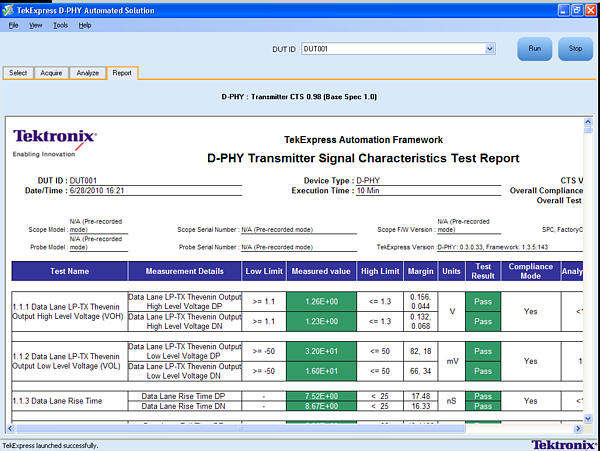This screenshot has width=600, height=451.
Task: Click the Test Name column header
Action: (x=70, y=271)
